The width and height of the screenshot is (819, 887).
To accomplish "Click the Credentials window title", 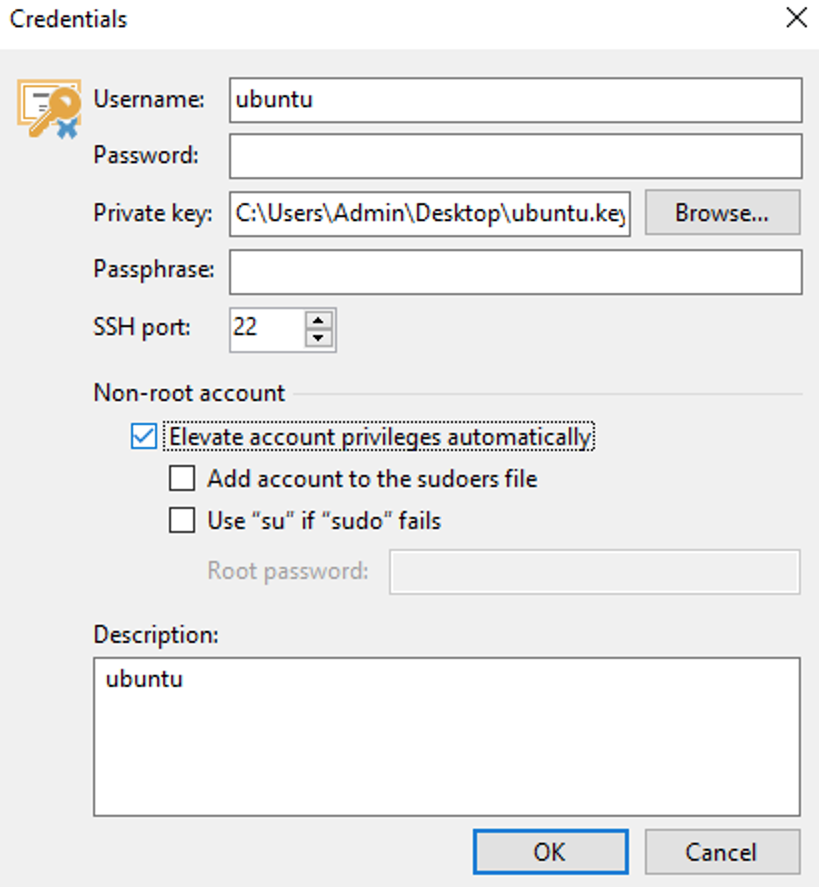I will click(x=68, y=19).
